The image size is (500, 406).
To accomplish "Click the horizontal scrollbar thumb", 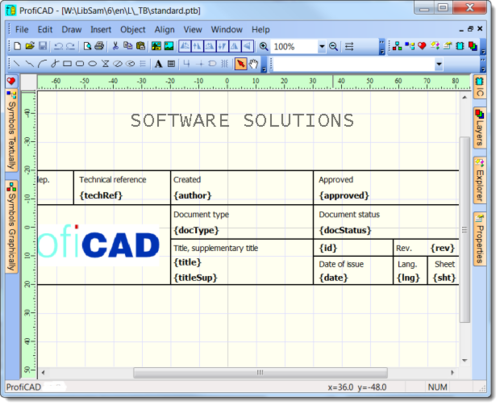I will point(260,372).
